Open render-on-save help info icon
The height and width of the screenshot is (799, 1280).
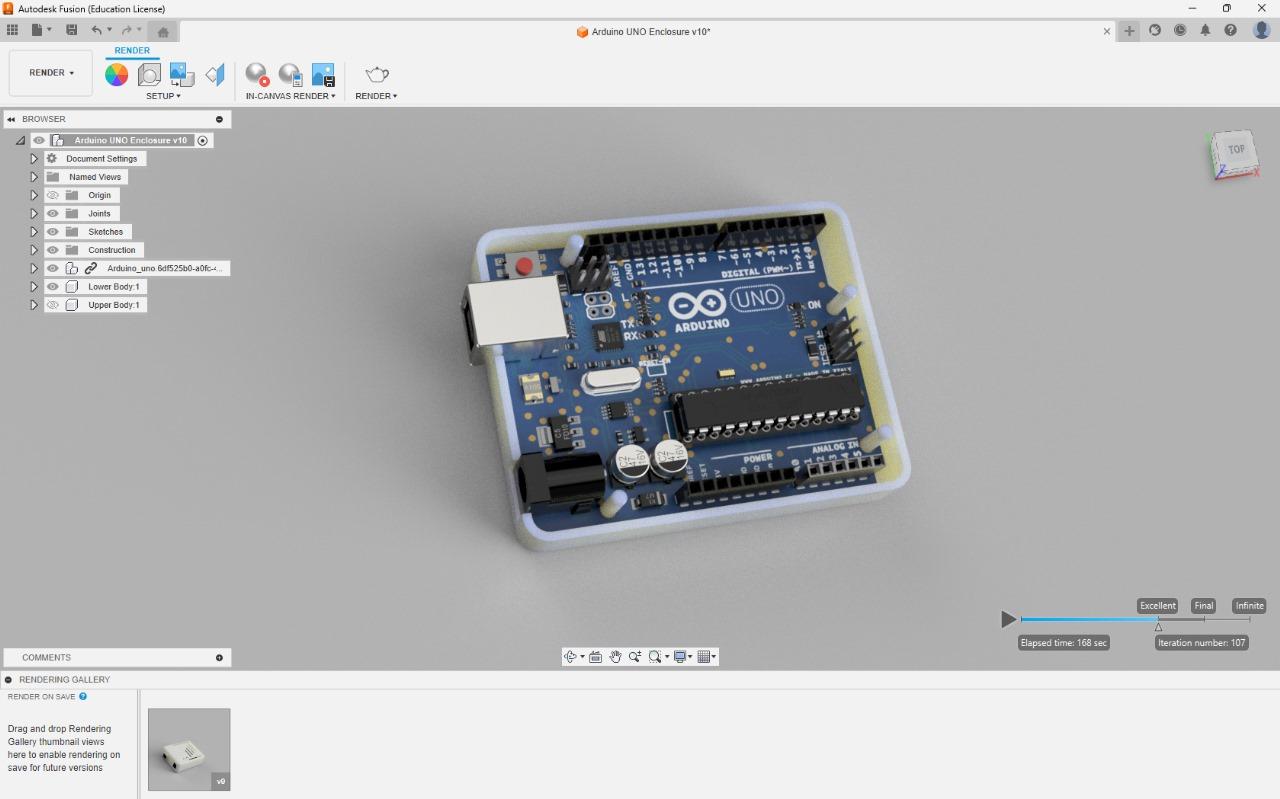pyautogui.click(x=83, y=696)
